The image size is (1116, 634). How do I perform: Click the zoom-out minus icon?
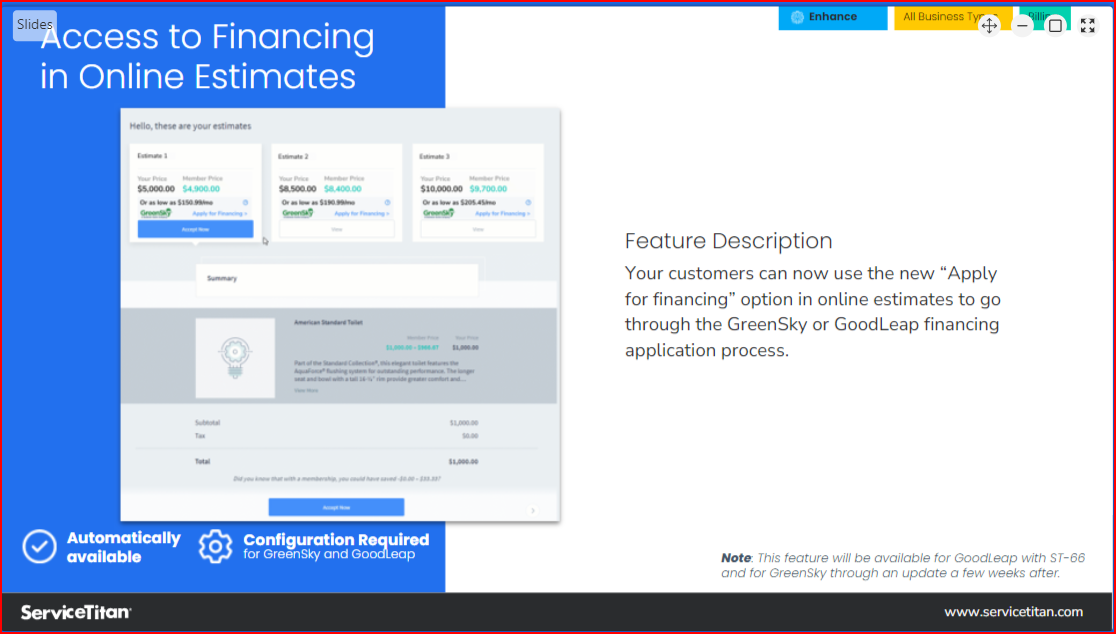(1022, 26)
